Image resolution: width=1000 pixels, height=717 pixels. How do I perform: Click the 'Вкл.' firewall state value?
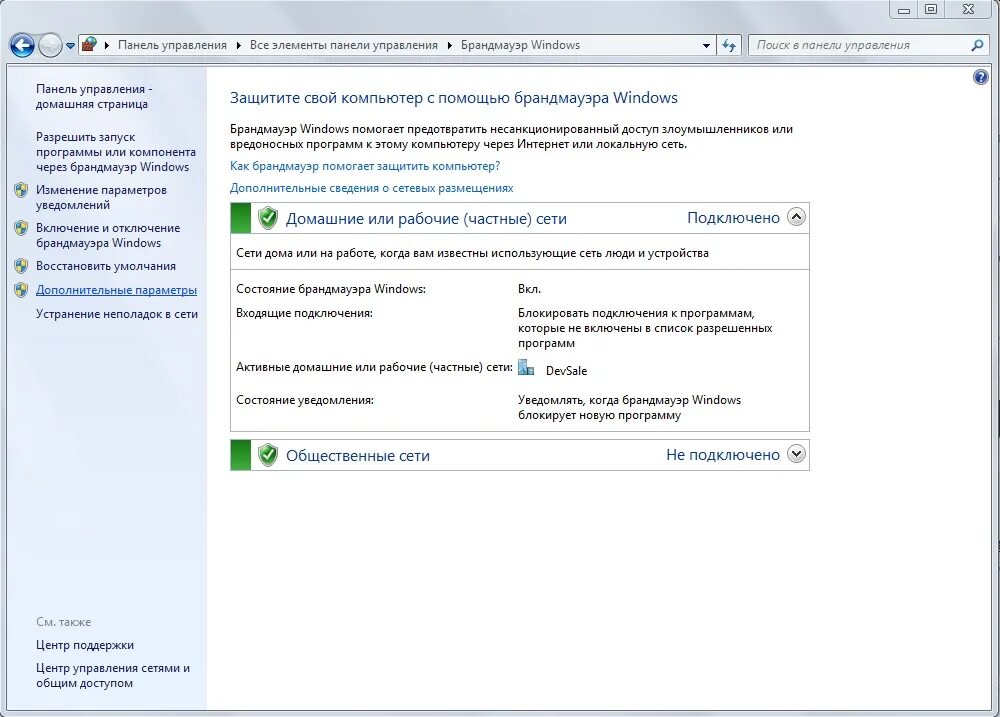click(529, 289)
